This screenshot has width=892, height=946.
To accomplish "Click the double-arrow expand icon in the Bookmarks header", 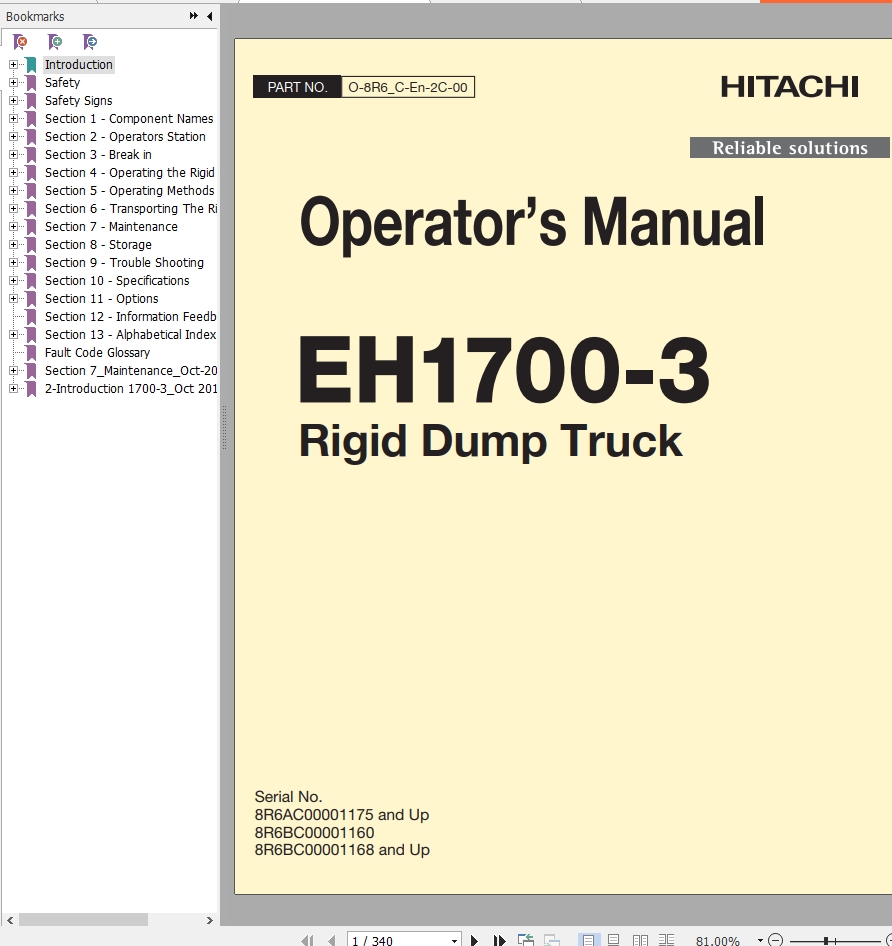I will 193,17.
